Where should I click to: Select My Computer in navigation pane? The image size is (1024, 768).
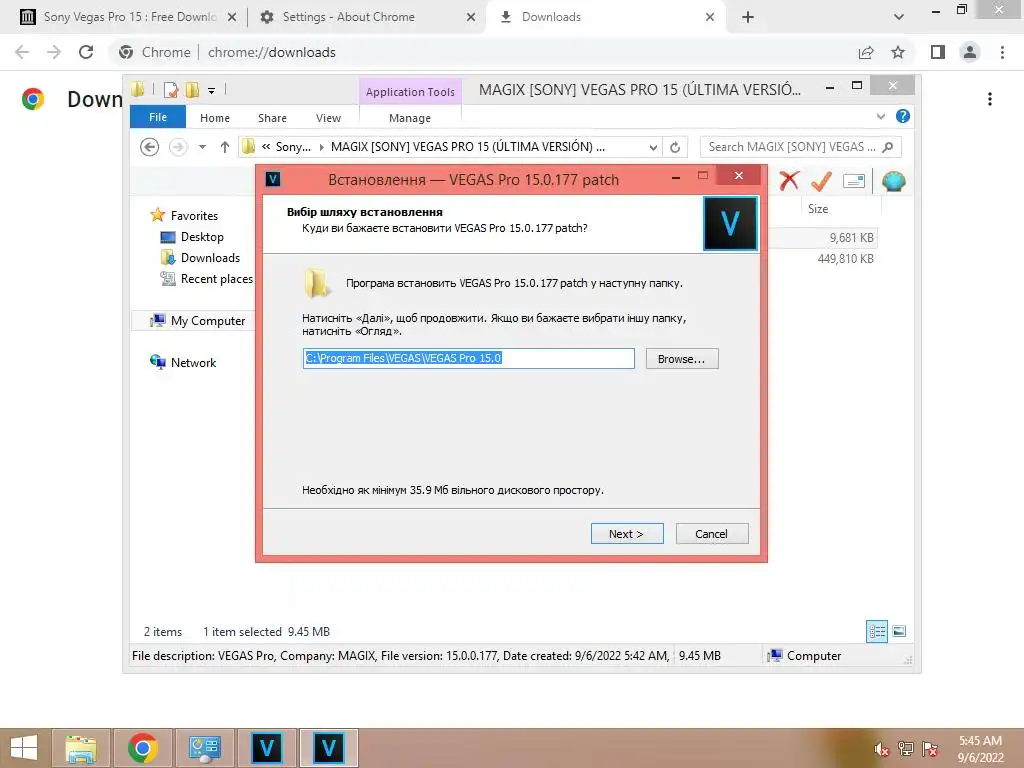click(x=198, y=321)
